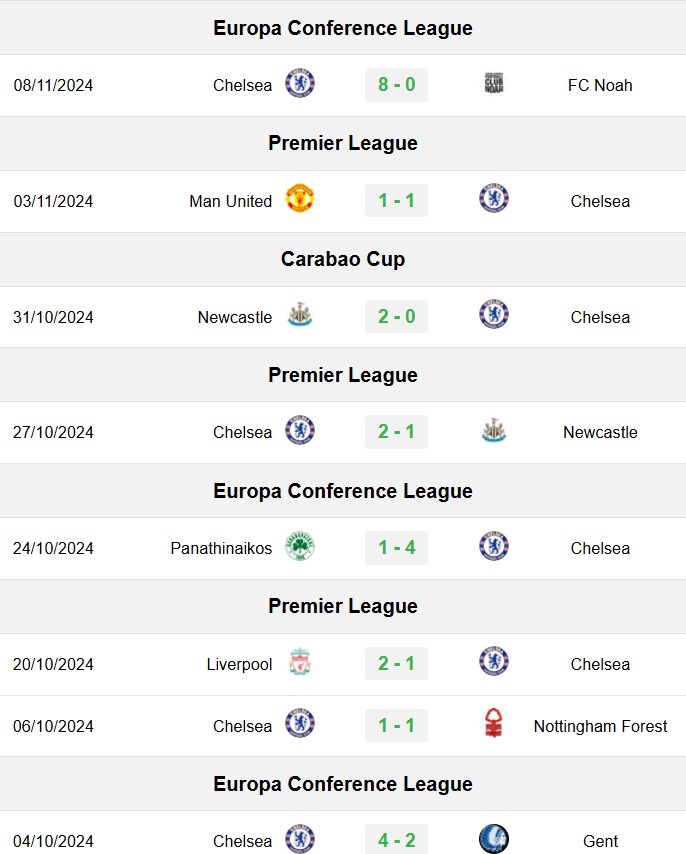Image resolution: width=686 pixels, height=854 pixels.
Task: Click the Man United team name
Action: point(230,202)
